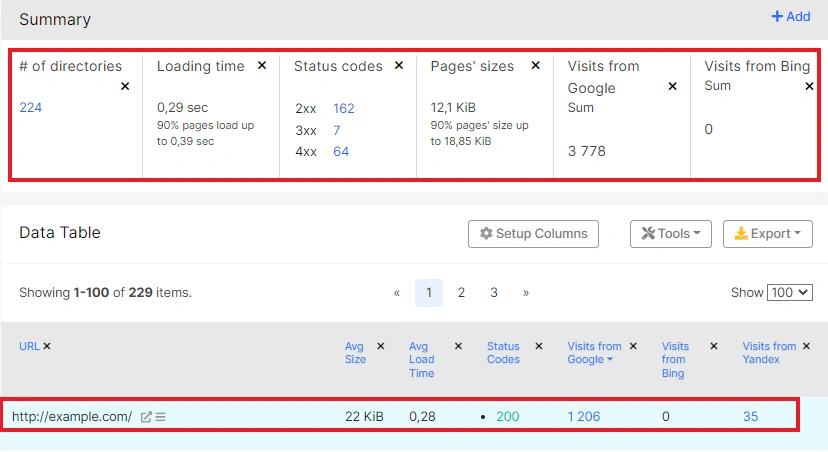
Task: Open example.com in external link icon
Action: 146,417
